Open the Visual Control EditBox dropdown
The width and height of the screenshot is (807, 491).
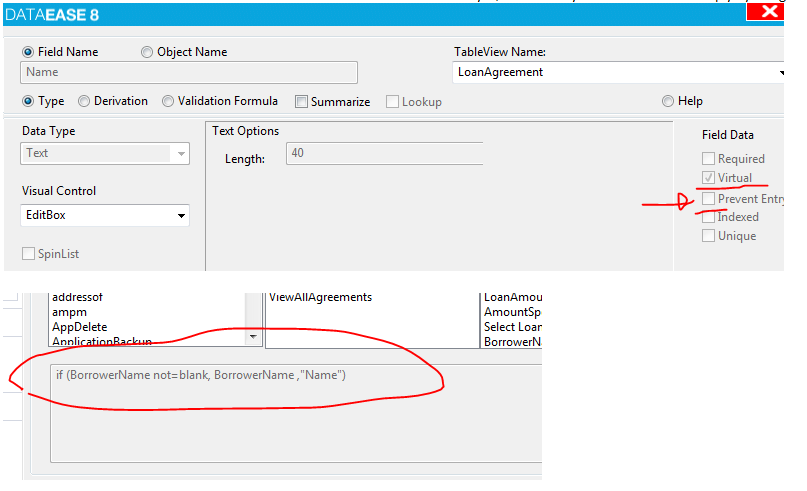[x=181, y=216]
